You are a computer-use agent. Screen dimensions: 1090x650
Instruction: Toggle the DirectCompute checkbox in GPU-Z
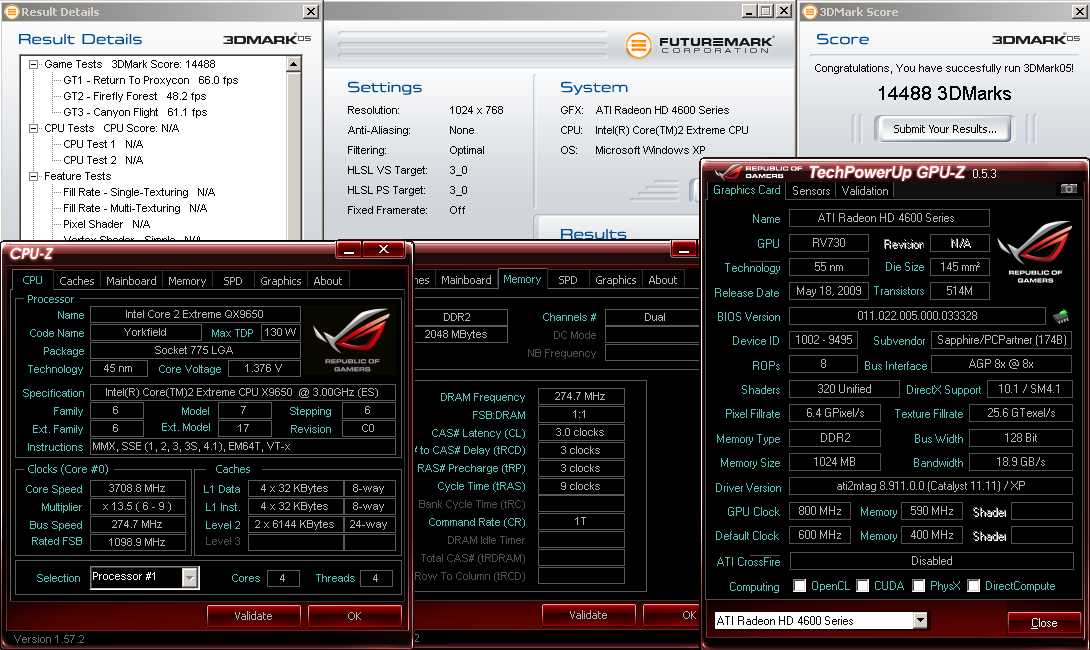pyautogui.click(x=973, y=586)
